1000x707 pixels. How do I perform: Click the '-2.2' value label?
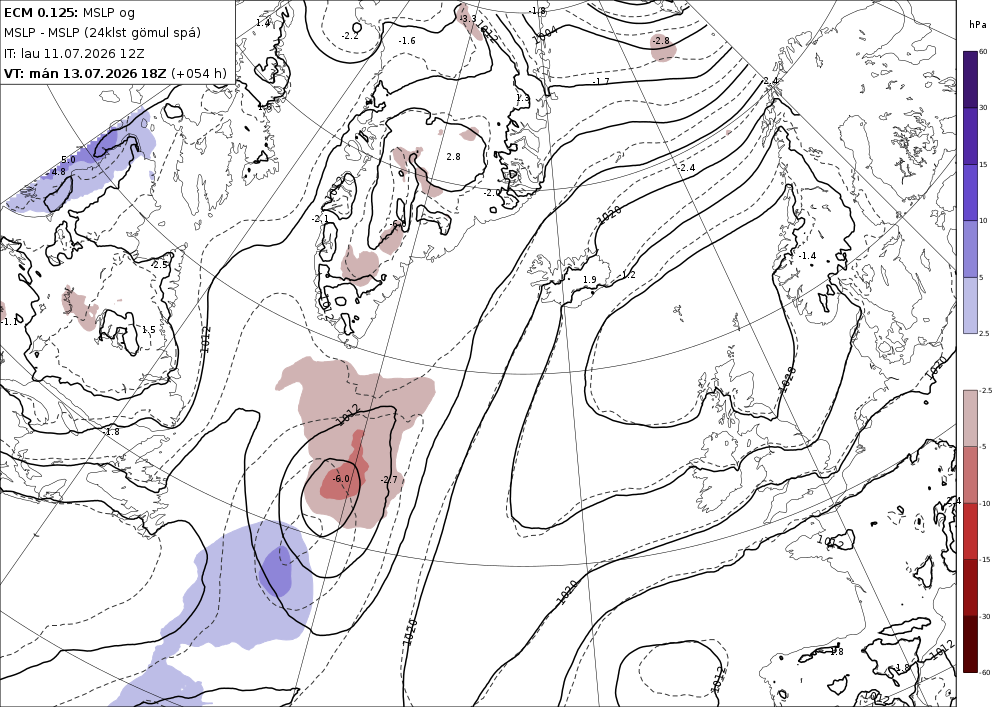(350, 36)
